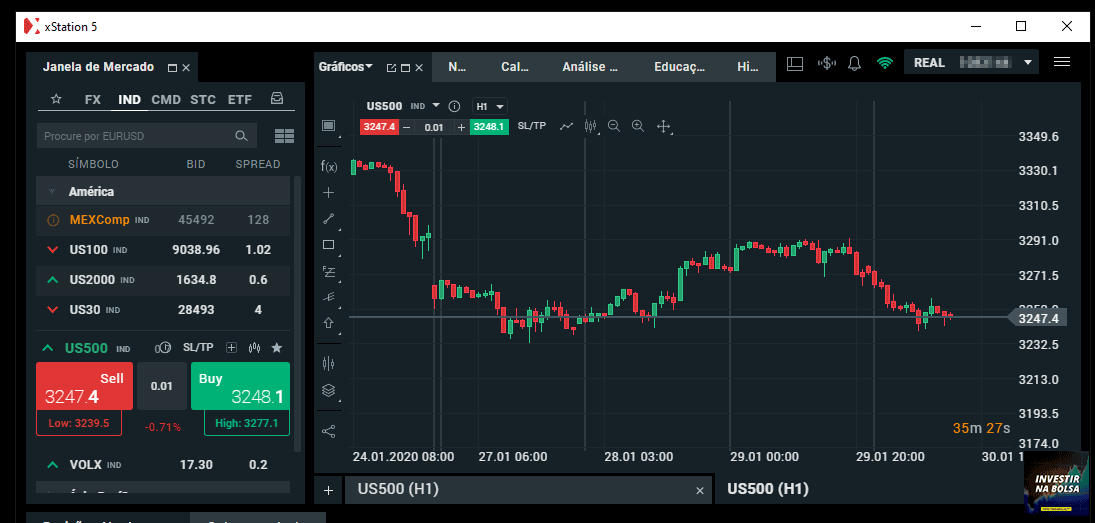Click the MEXComp info icon
The width and height of the screenshot is (1095, 523).
(x=53, y=220)
